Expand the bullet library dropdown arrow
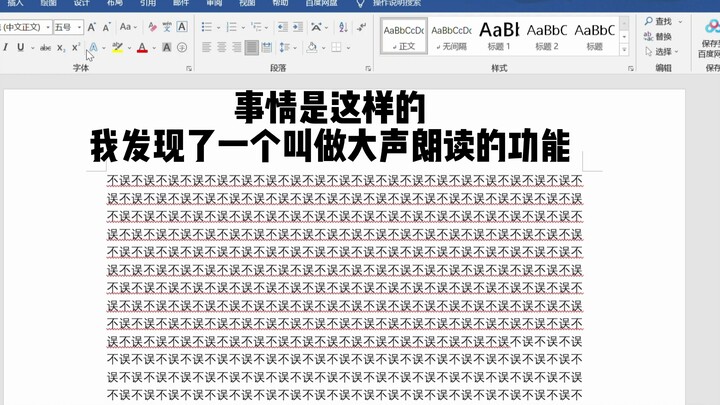This screenshot has height=405, width=720. tap(218, 28)
